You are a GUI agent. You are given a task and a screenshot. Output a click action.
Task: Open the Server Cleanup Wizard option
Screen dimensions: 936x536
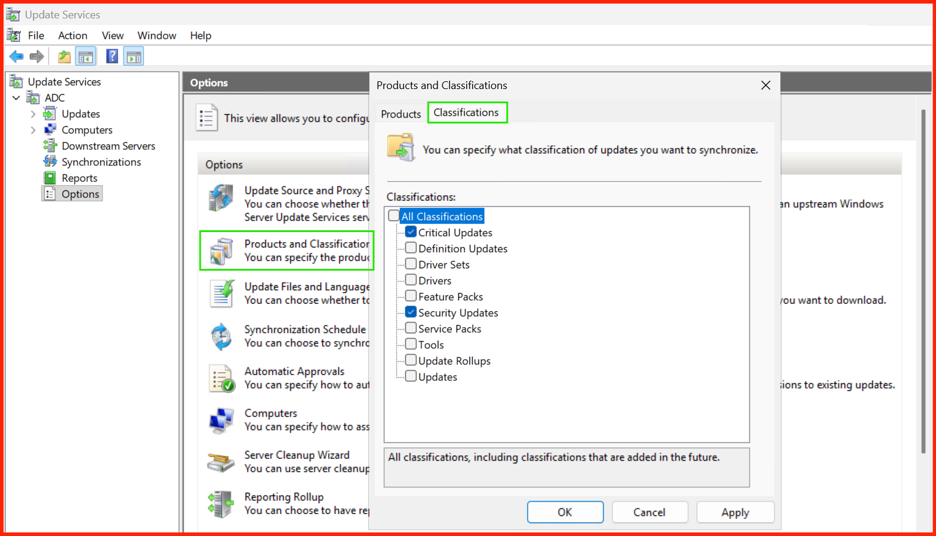click(x=297, y=455)
